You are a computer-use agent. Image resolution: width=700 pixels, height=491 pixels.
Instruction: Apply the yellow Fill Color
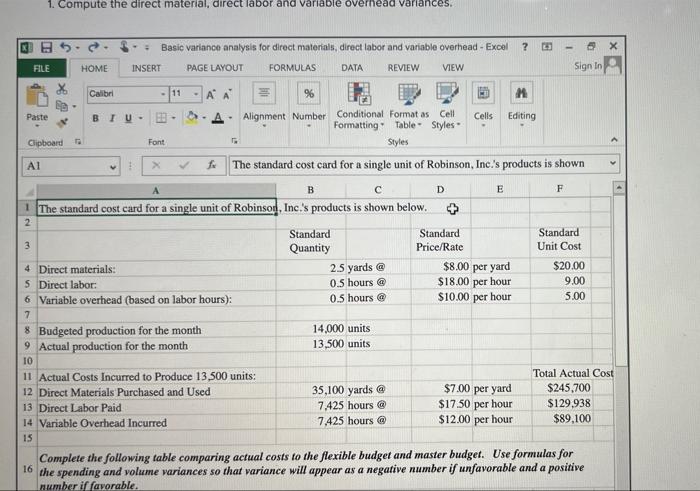[x=192, y=118]
